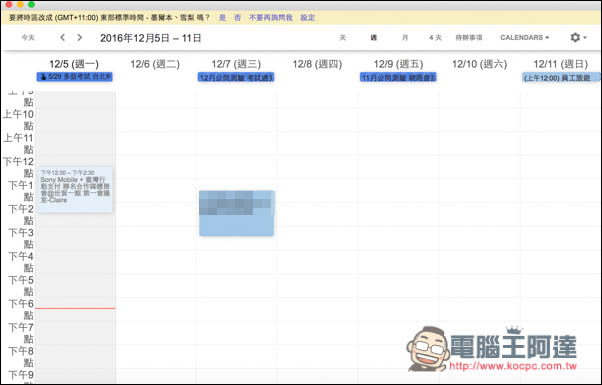Viewport: 602px width, 385px height.
Task: Open the Sony Mobile event on 12/5
Action: coord(75,189)
